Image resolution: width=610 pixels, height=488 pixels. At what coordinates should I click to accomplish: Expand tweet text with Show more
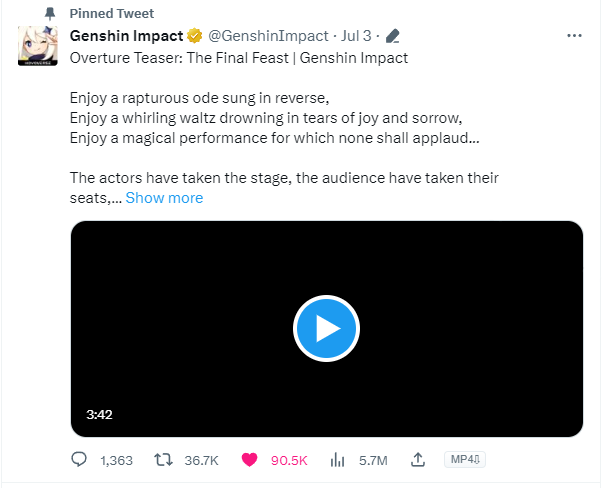tap(164, 198)
